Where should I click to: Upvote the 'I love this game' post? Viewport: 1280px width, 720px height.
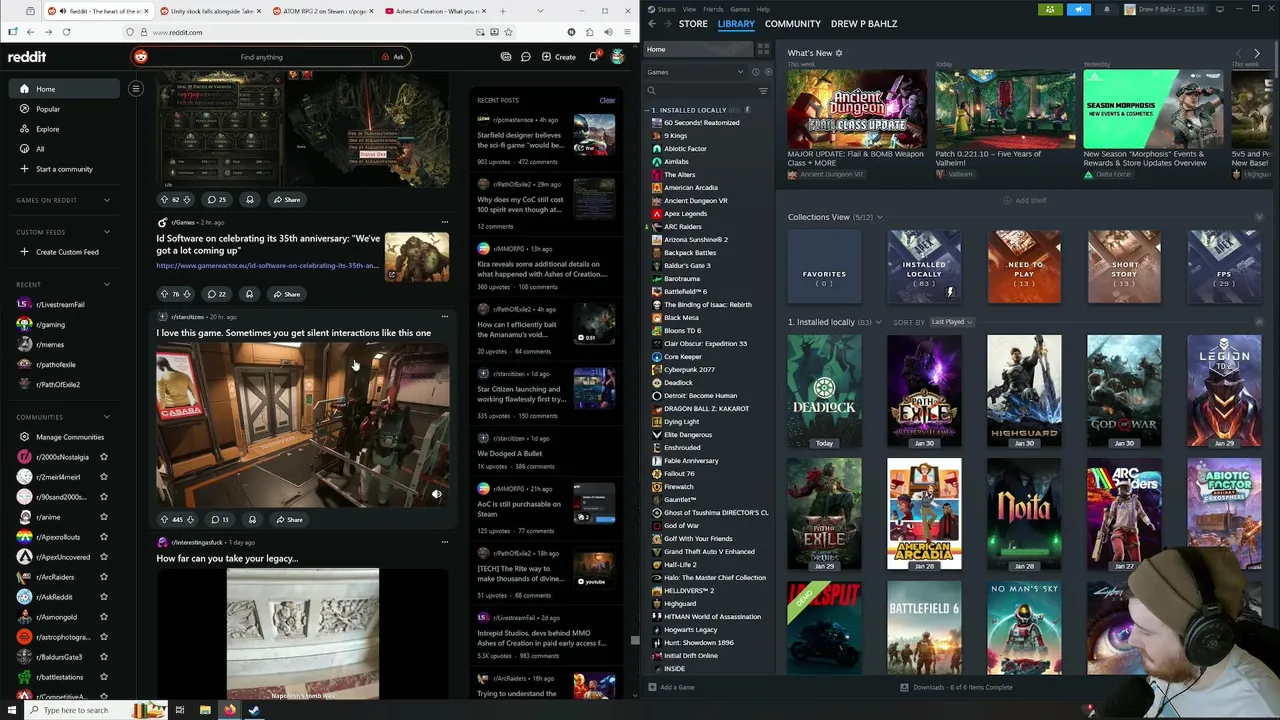[x=164, y=520]
